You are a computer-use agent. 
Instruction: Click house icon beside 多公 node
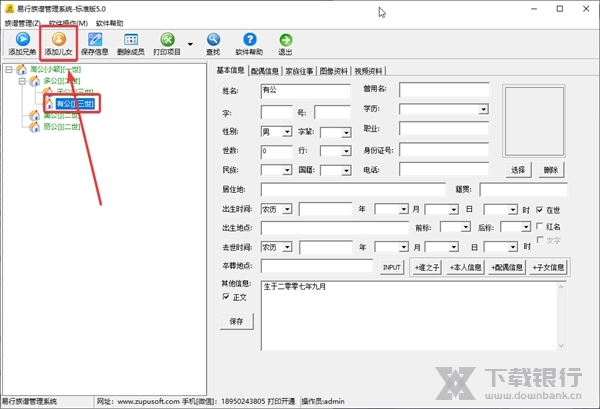tap(34, 81)
